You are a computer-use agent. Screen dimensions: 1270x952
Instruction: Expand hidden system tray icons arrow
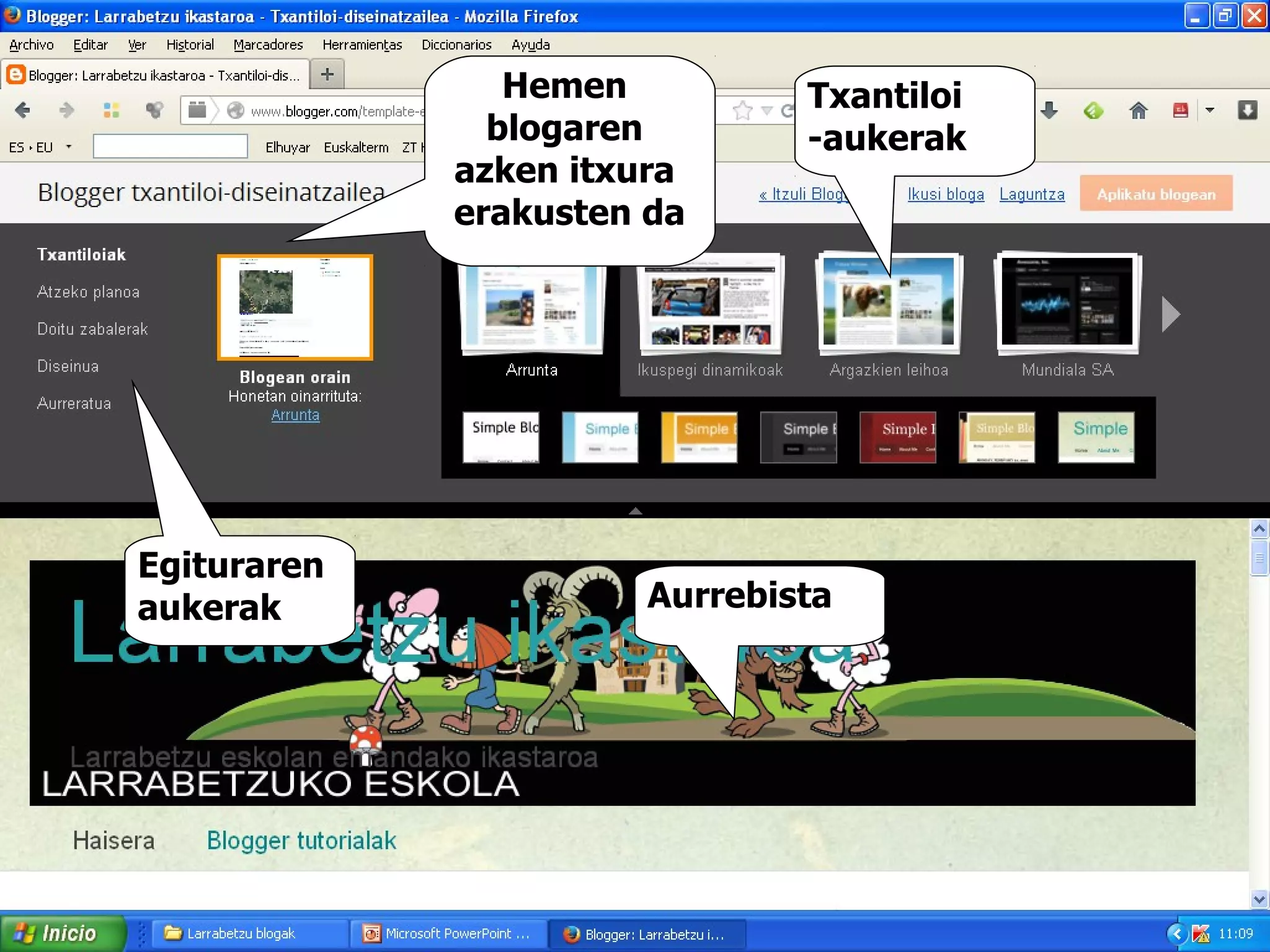coord(1176,933)
